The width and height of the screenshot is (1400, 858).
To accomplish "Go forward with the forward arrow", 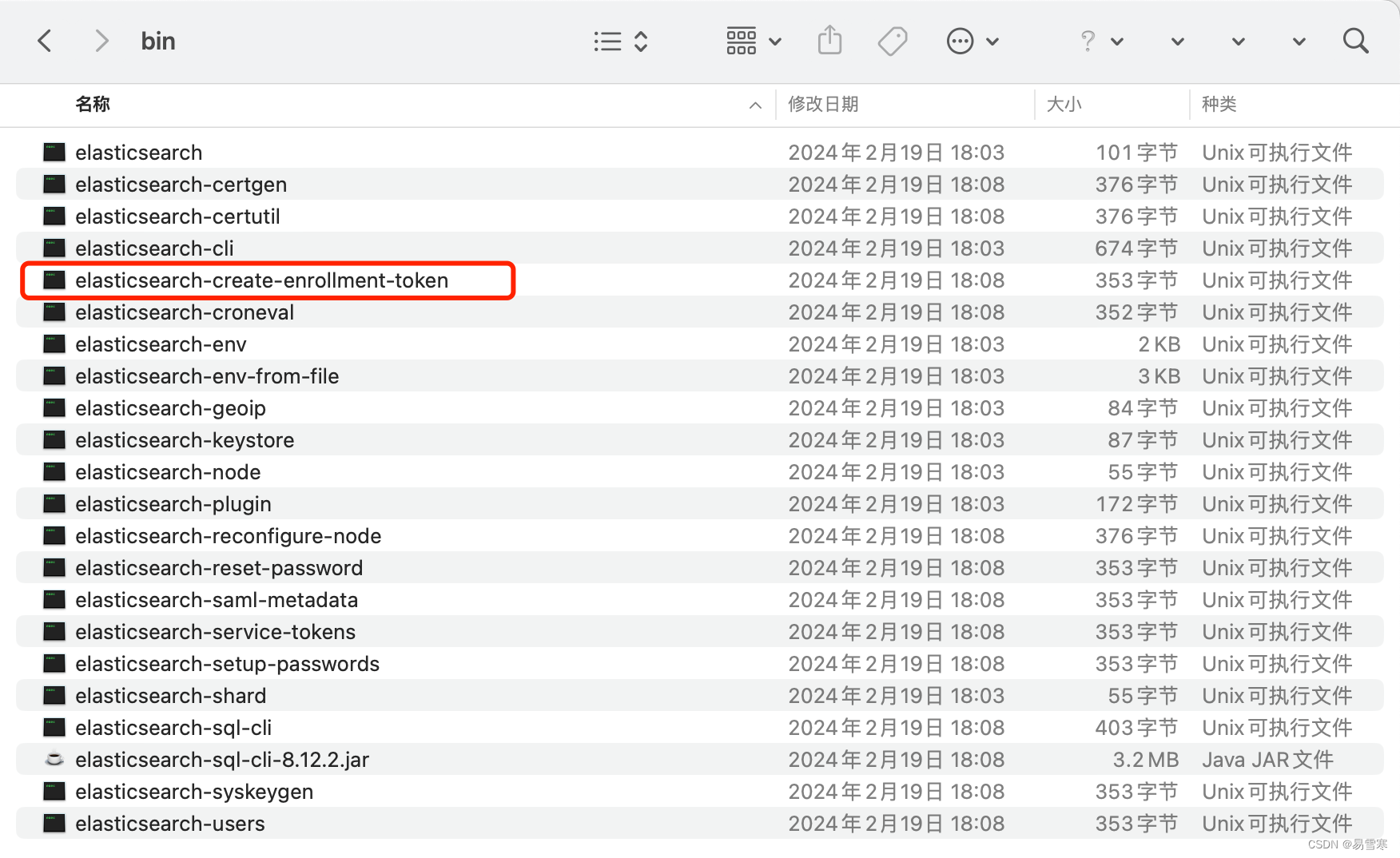I will pos(101,41).
